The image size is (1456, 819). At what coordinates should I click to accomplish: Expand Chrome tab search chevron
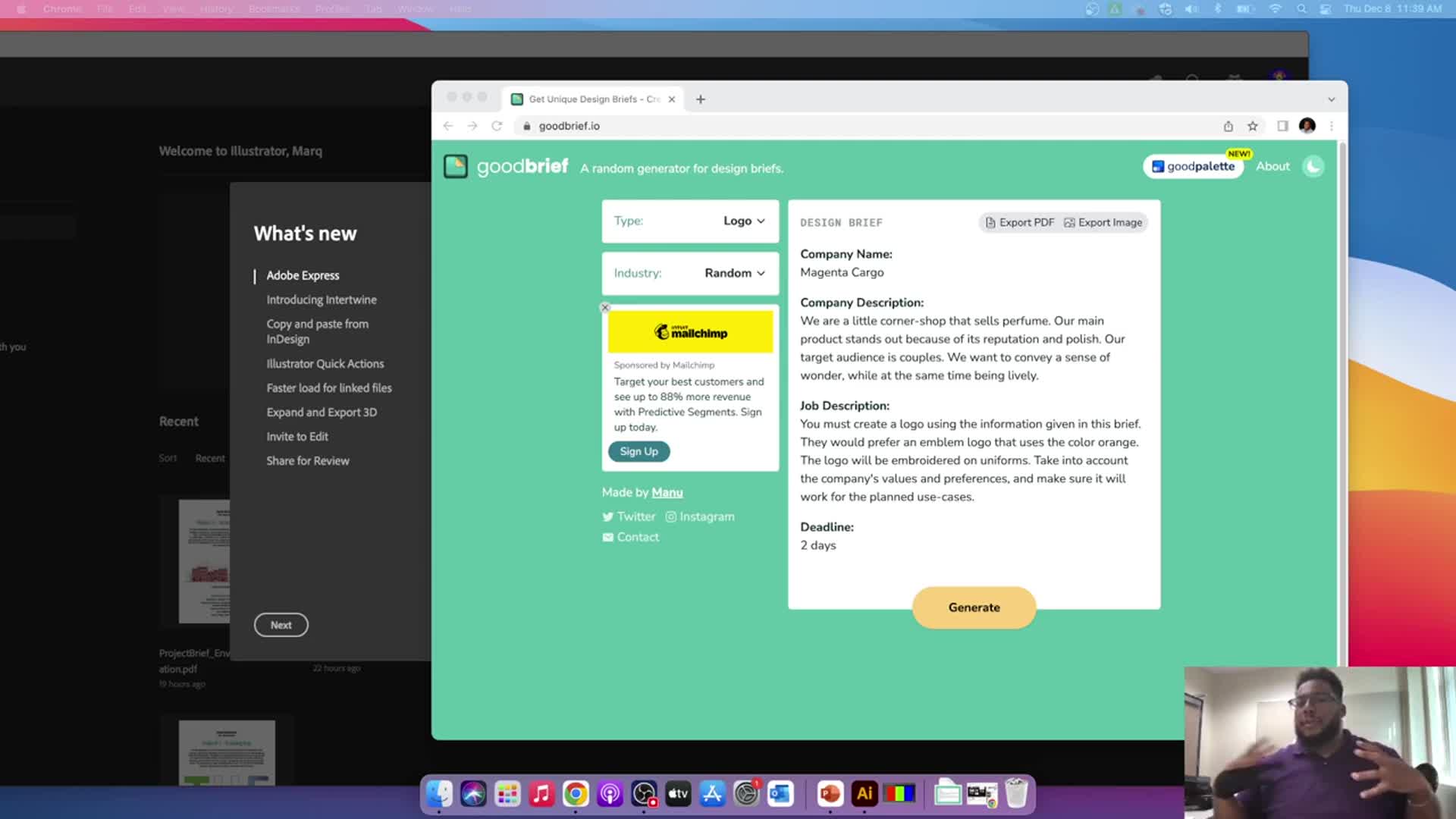[x=1331, y=99]
